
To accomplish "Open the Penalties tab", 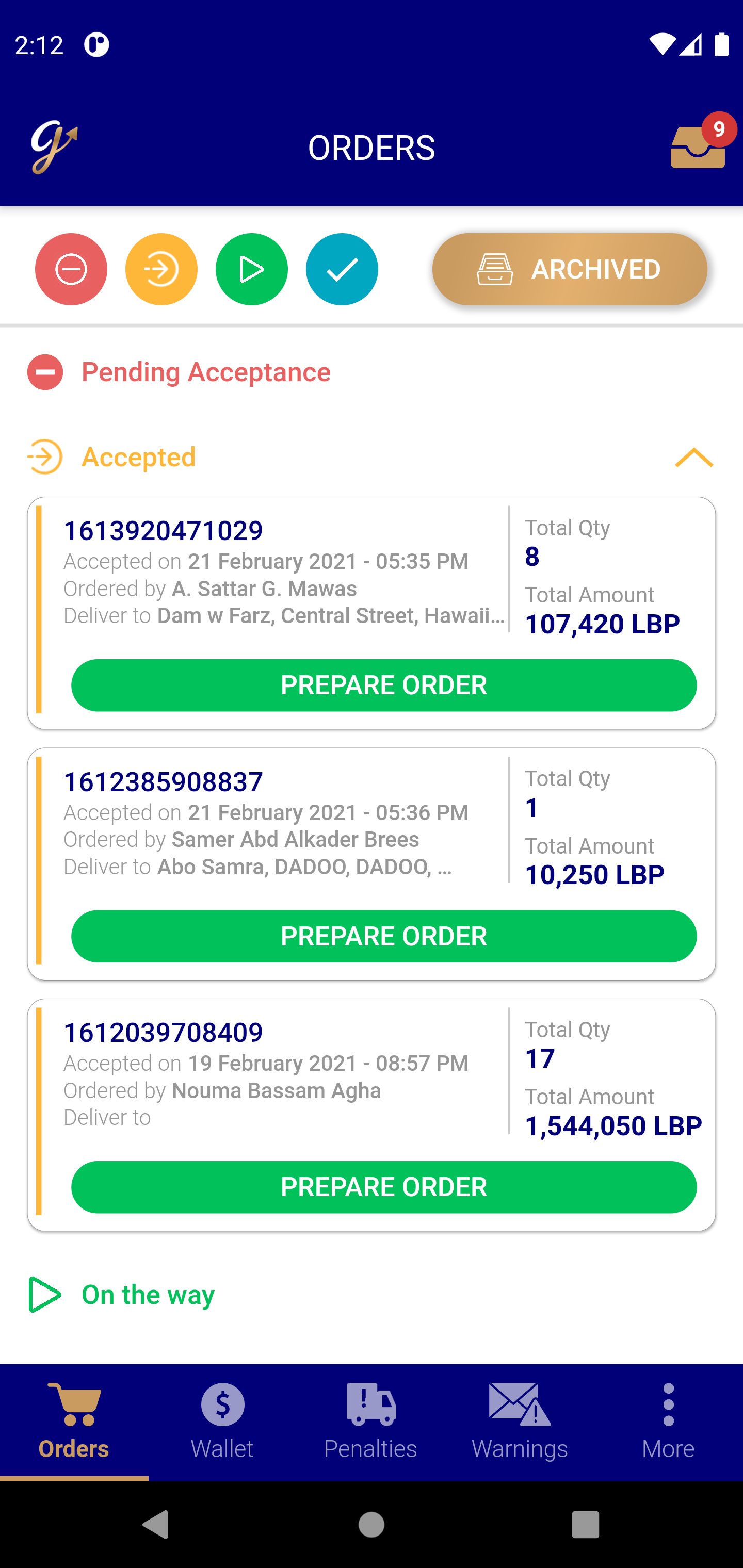I will [371, 1422].
